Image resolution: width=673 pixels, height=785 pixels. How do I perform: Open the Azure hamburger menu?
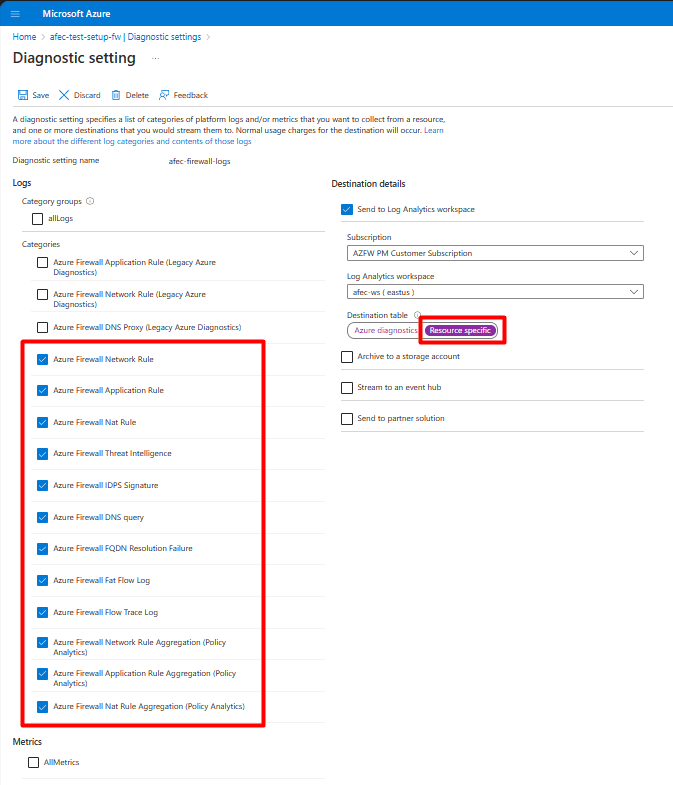pyautogui.click(x=15, y=14)
